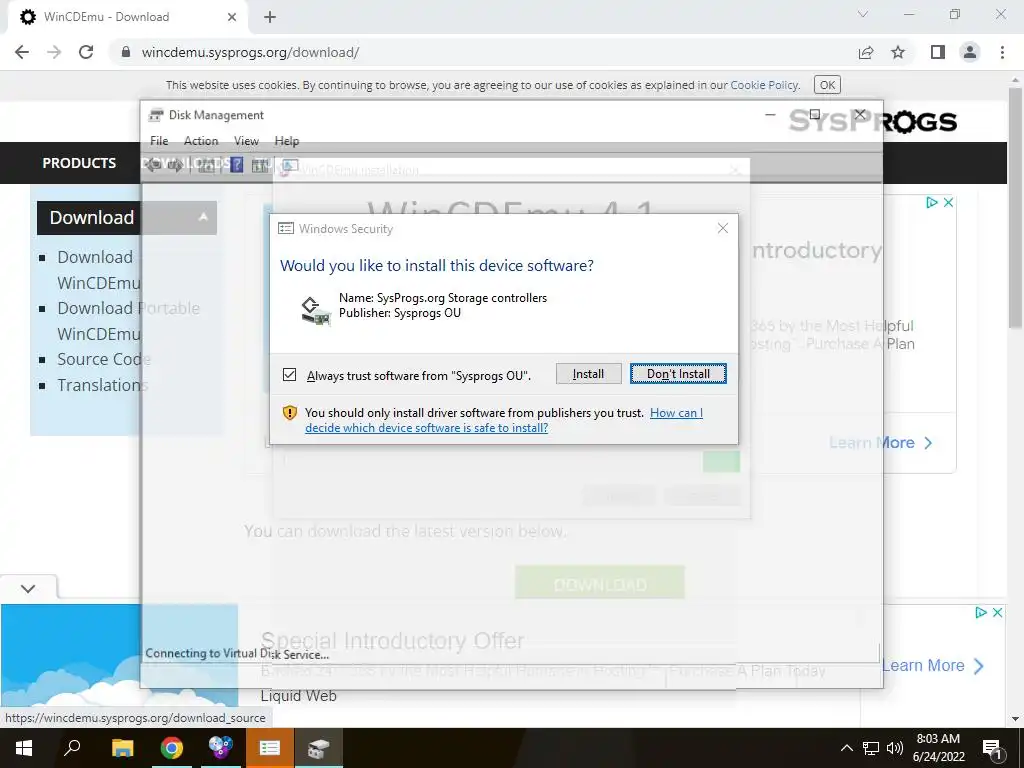Show hidden tray icons with the chevron
The height and width of the screenshot is (768, 1024).
[x=846, y=748]
